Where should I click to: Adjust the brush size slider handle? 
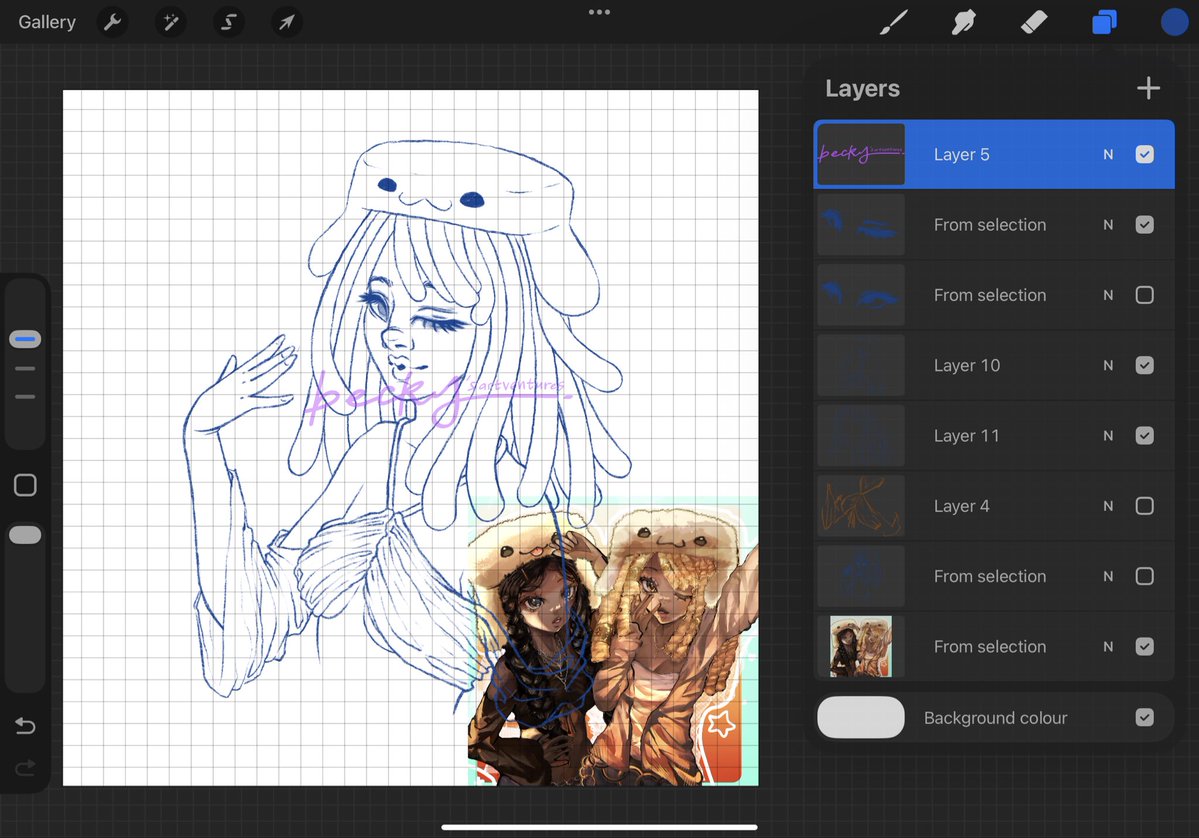click(x=25, y=339)
